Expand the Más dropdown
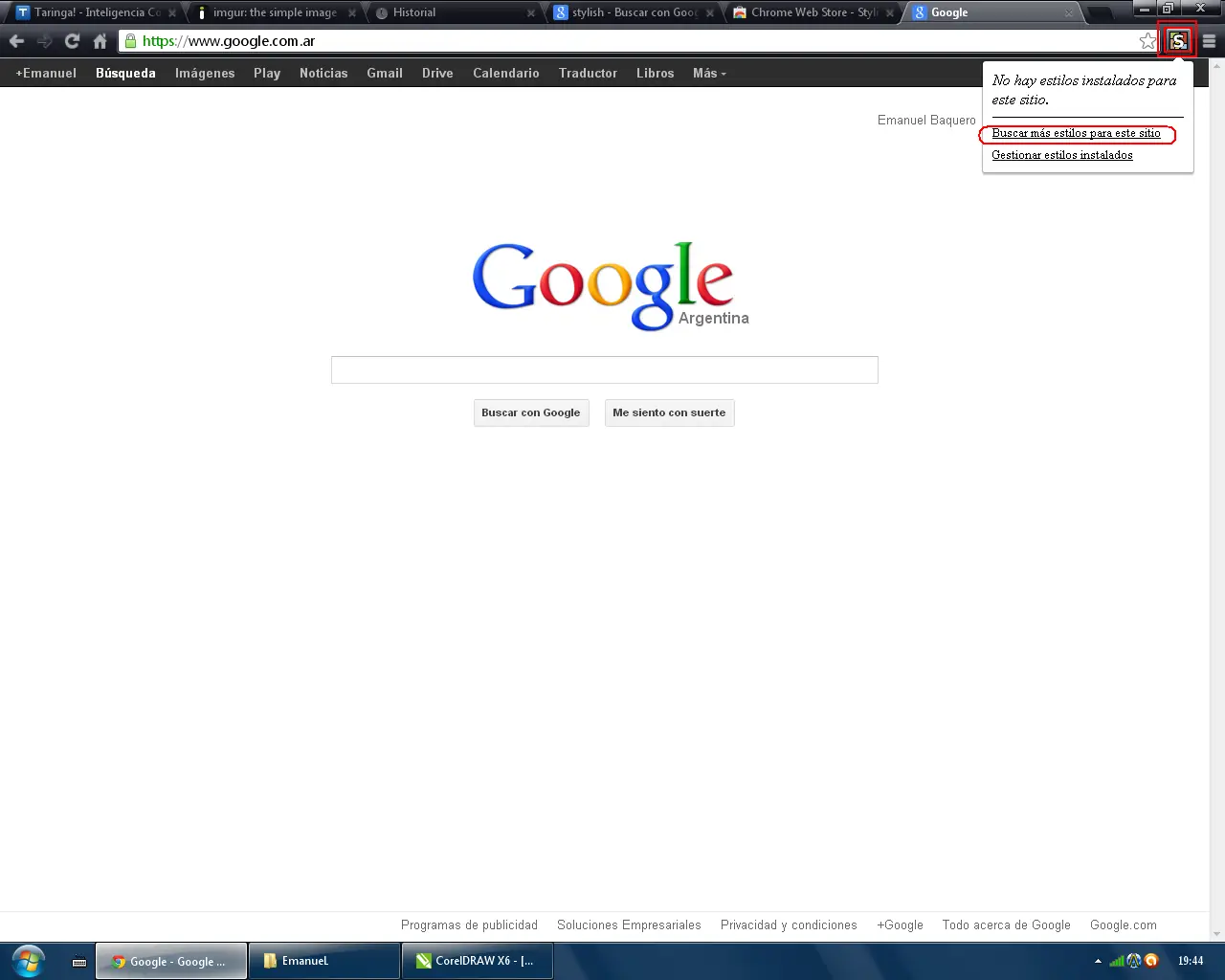The image size is (1225, 980). tap(709, 73)
